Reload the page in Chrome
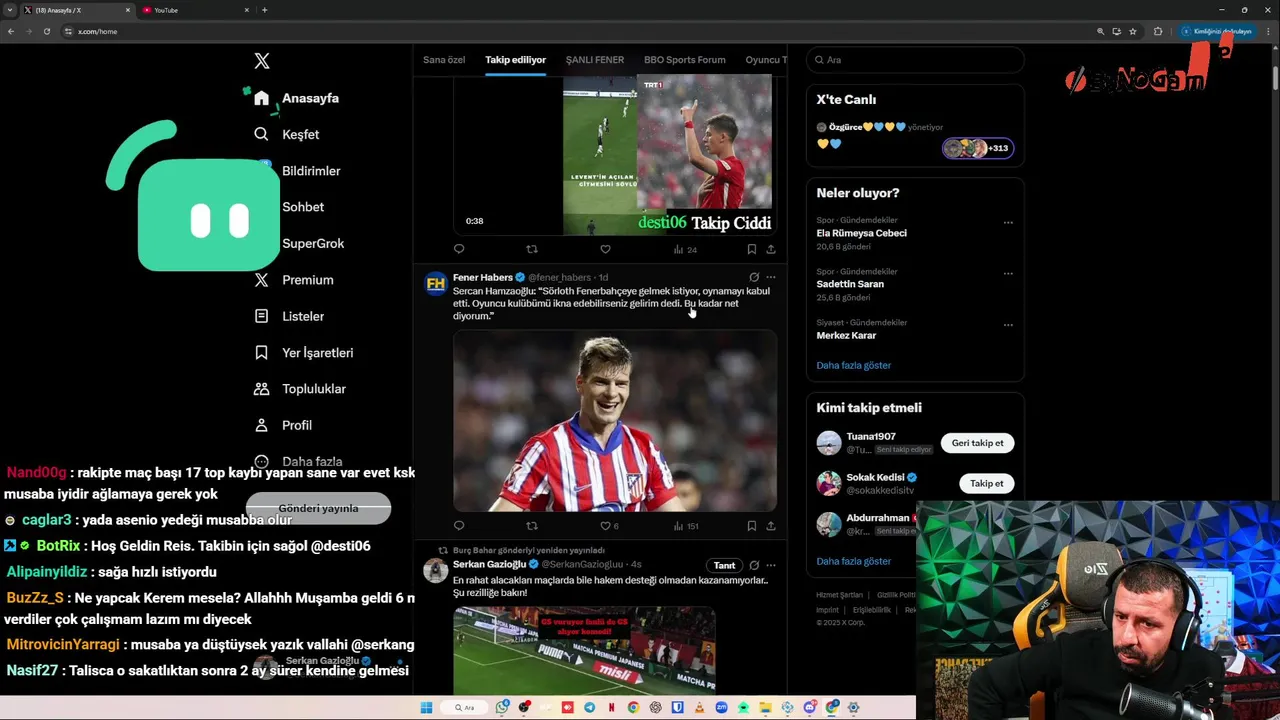Viewport: 1280px width, 720px height. pos(47,31)
